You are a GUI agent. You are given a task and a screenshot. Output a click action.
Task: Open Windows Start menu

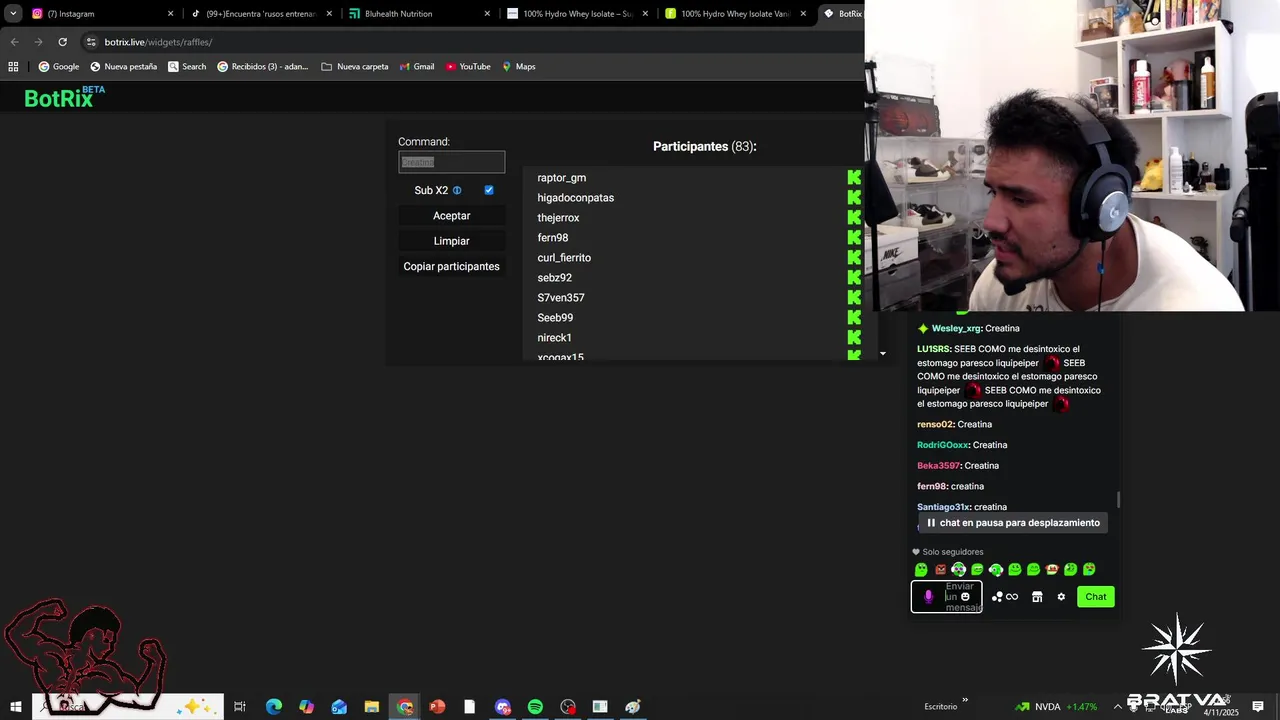tap(15, 707)
